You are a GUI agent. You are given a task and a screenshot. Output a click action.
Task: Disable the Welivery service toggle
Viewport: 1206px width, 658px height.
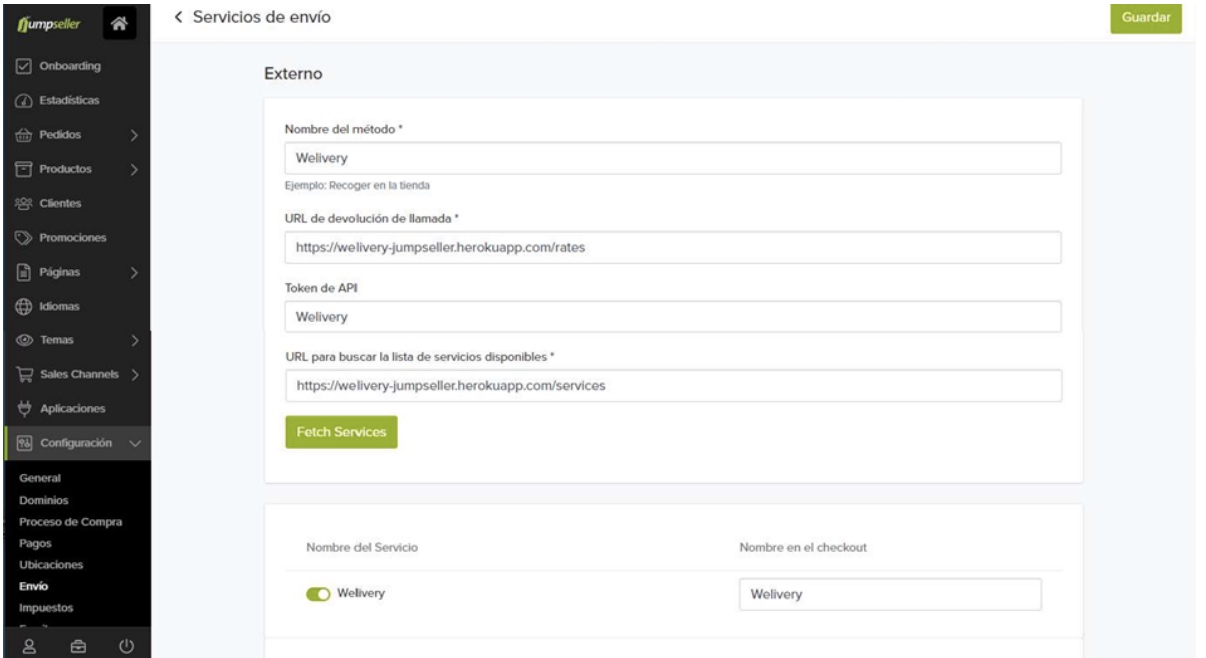pyautogui.click(x=319, y=594)
